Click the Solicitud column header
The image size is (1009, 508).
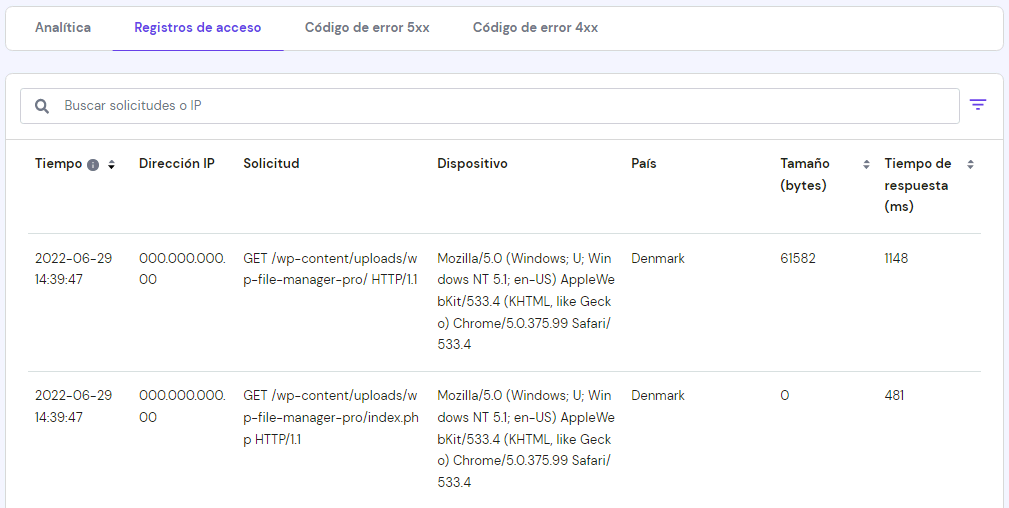click(x=271, y=164)
